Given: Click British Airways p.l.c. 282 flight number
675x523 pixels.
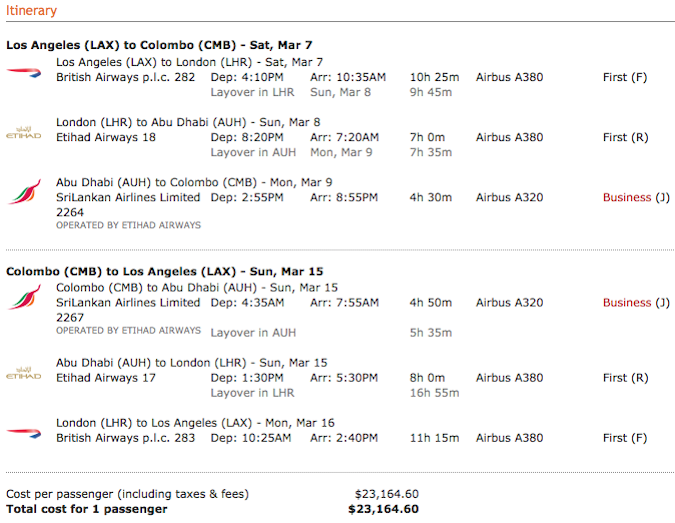Looking at the screenshot, I should tap(125, 77).
